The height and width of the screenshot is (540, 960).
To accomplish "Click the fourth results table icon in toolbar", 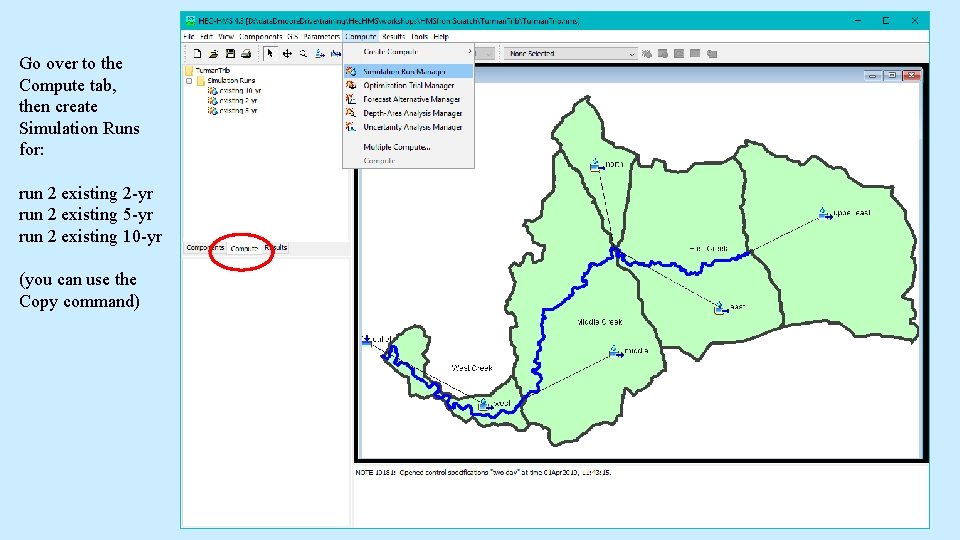I will [x=695, y=54].
